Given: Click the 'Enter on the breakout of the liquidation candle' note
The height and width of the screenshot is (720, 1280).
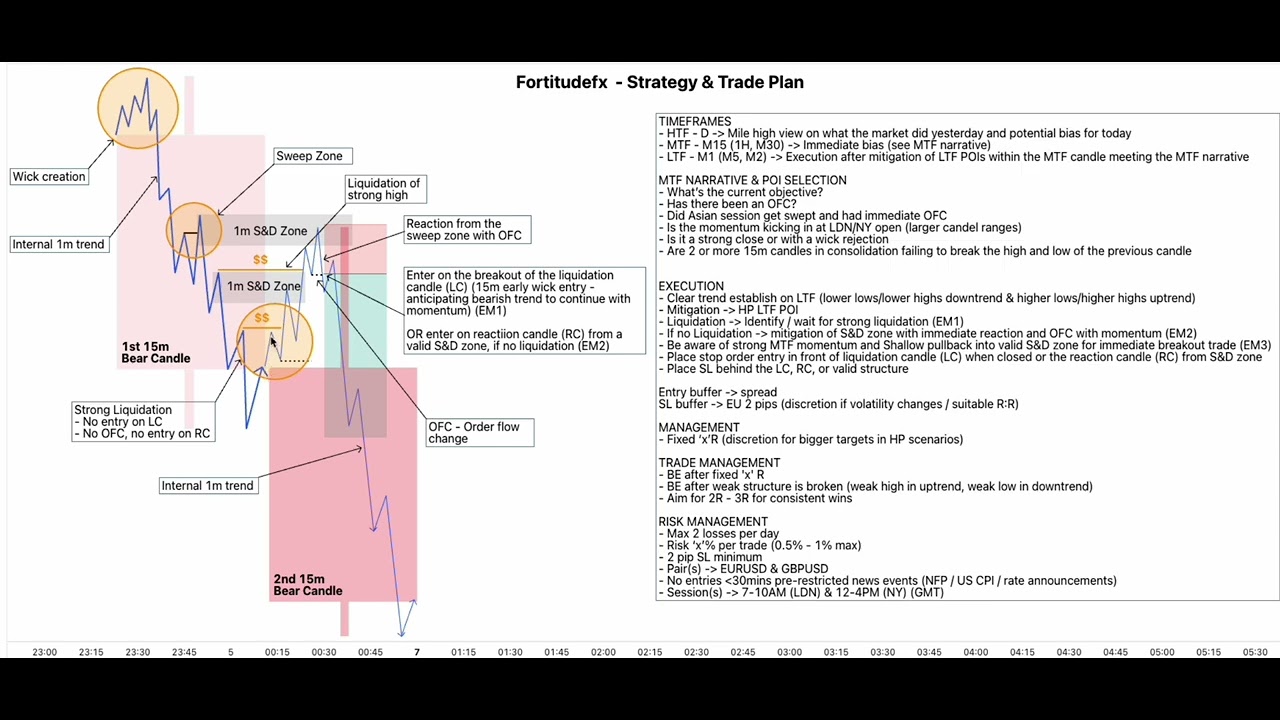Looking at the screenshot, I should click(x=524, y=310).
